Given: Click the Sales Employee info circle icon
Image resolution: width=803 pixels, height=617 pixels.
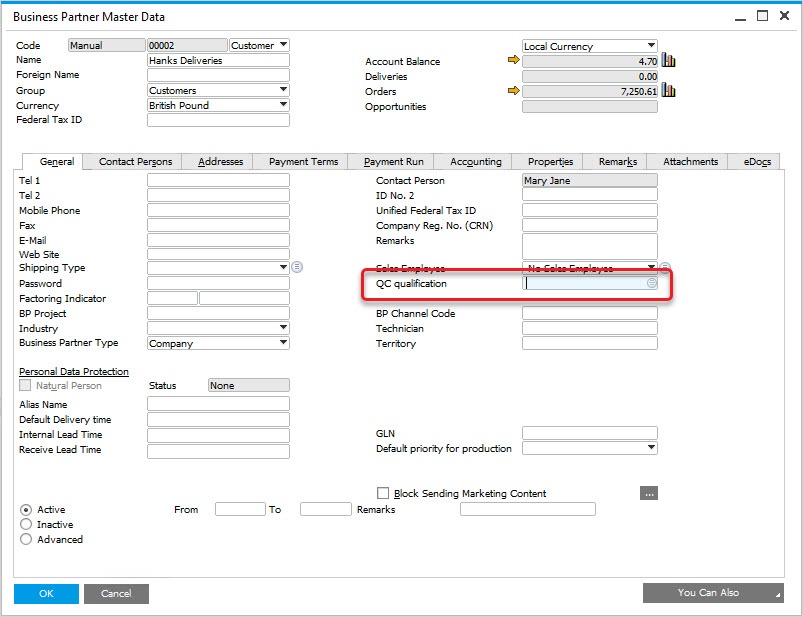Looking at the screenshot, I should (x=665, y=268).
